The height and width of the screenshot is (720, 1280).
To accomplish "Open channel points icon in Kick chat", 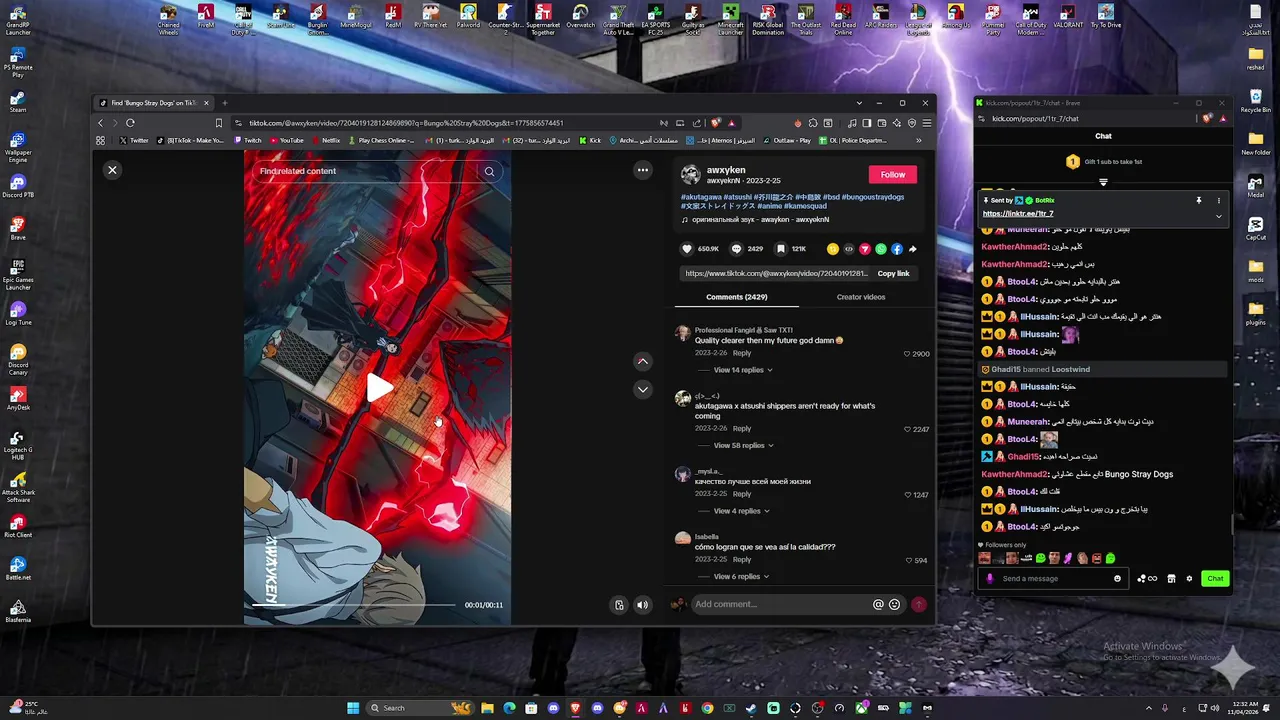I will point(1147,578).
